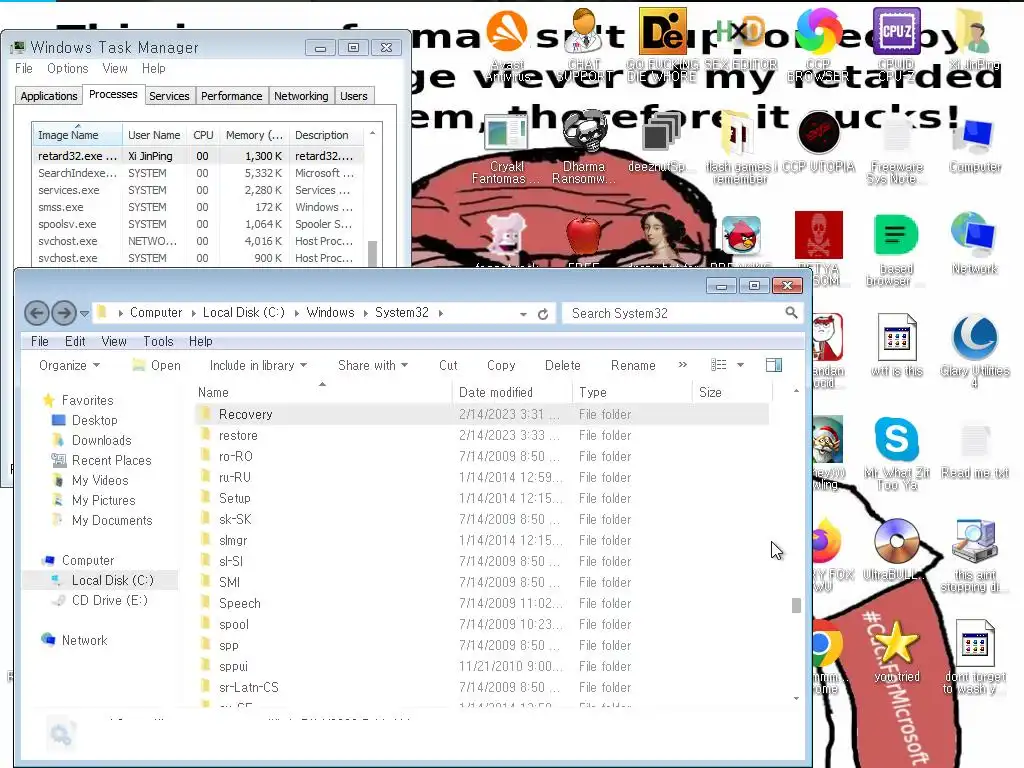Select the Speech folder row
The height and width of the screenshot is (768, 1024).
point(482,603)
